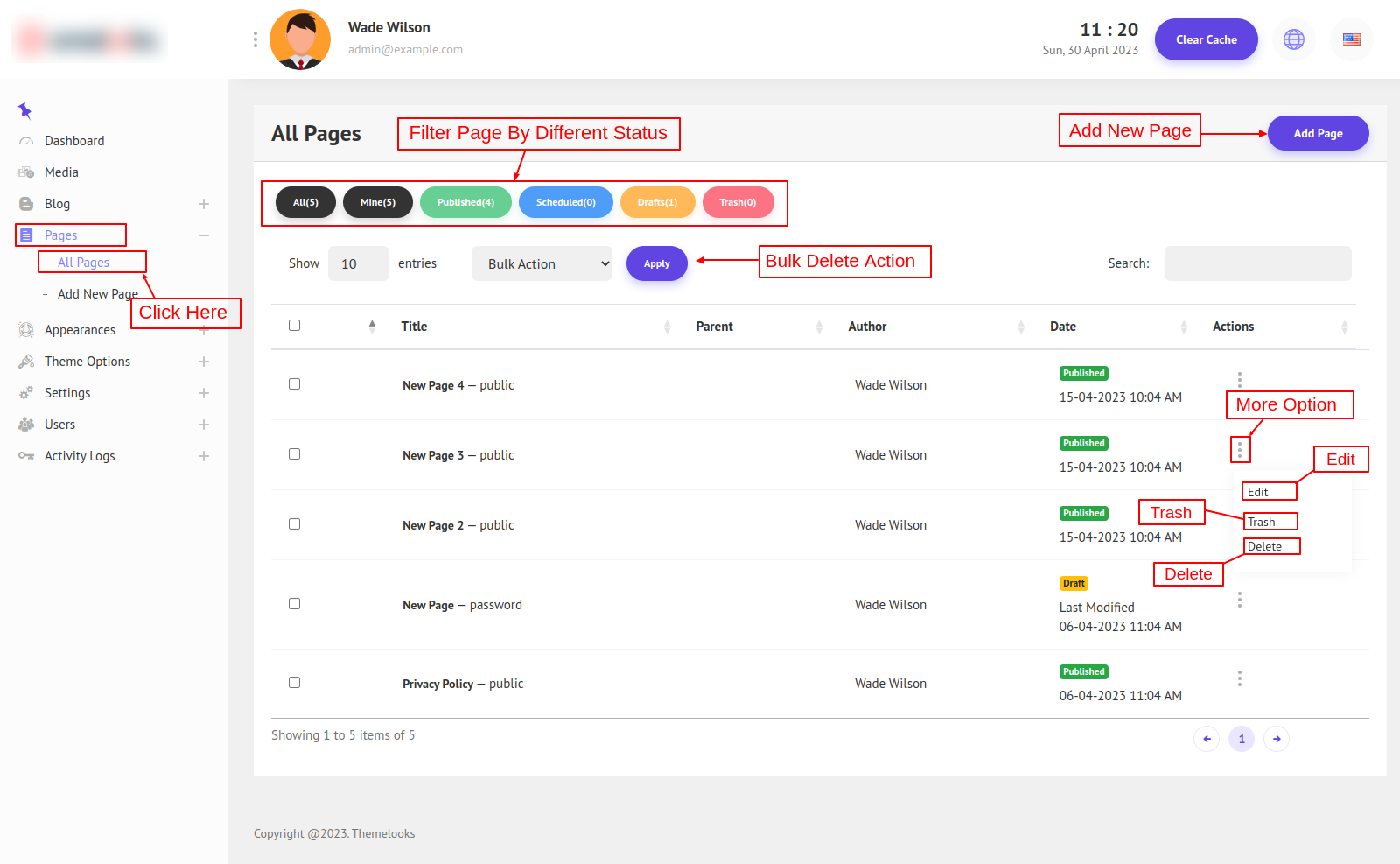Click the Add Page button
Viewport: 1400px width, 864px height.
pyautogui.click(x=1318, y=133)
